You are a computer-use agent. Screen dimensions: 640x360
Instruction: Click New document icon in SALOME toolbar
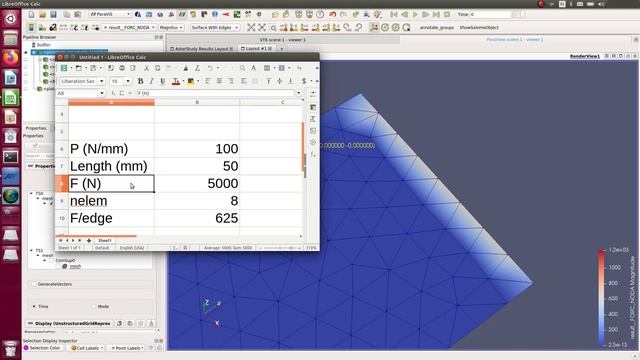point(31,14)
